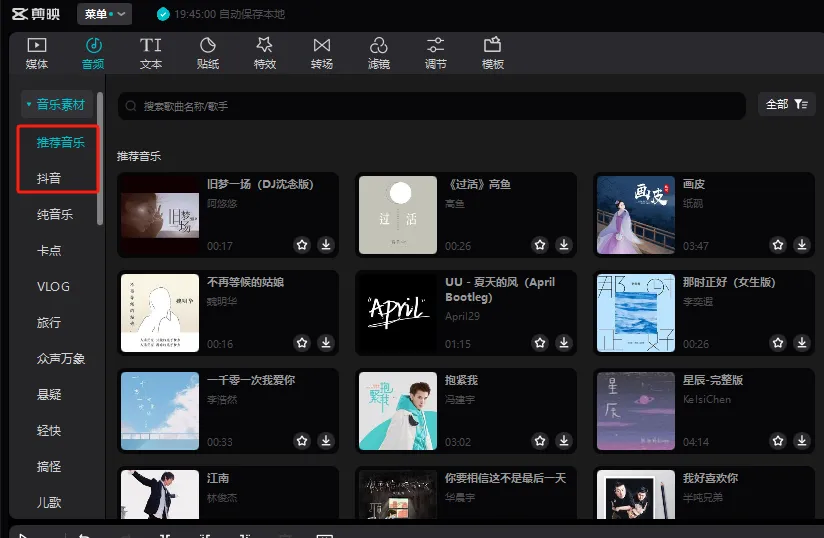Favorite the song 旧梦一场 with star icon
The height and width of the screenshot is (538, 824).
(302, 244)
